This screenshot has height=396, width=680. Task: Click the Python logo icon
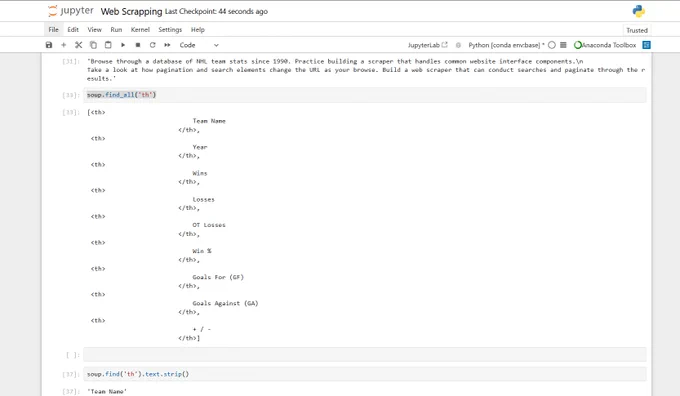[638, 11]
